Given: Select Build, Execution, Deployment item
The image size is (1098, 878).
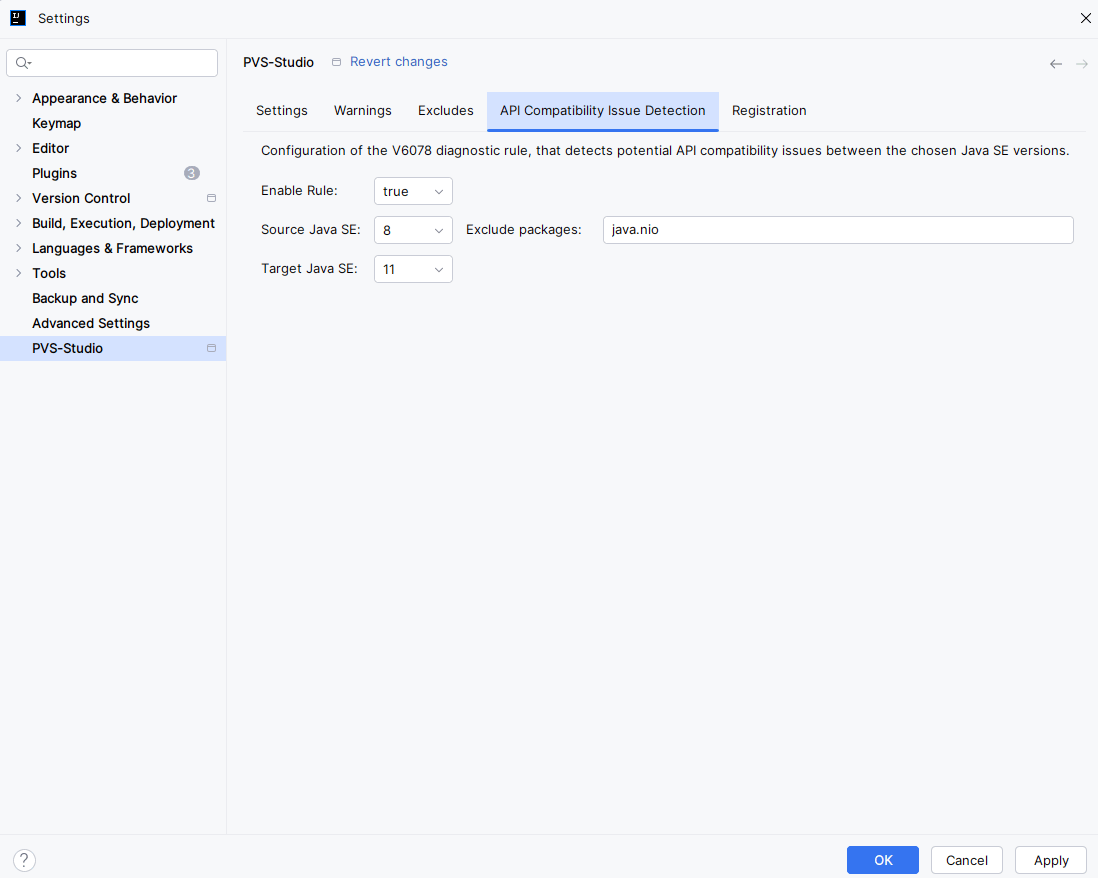Looking at the screenshot, I should coord(113,223).
